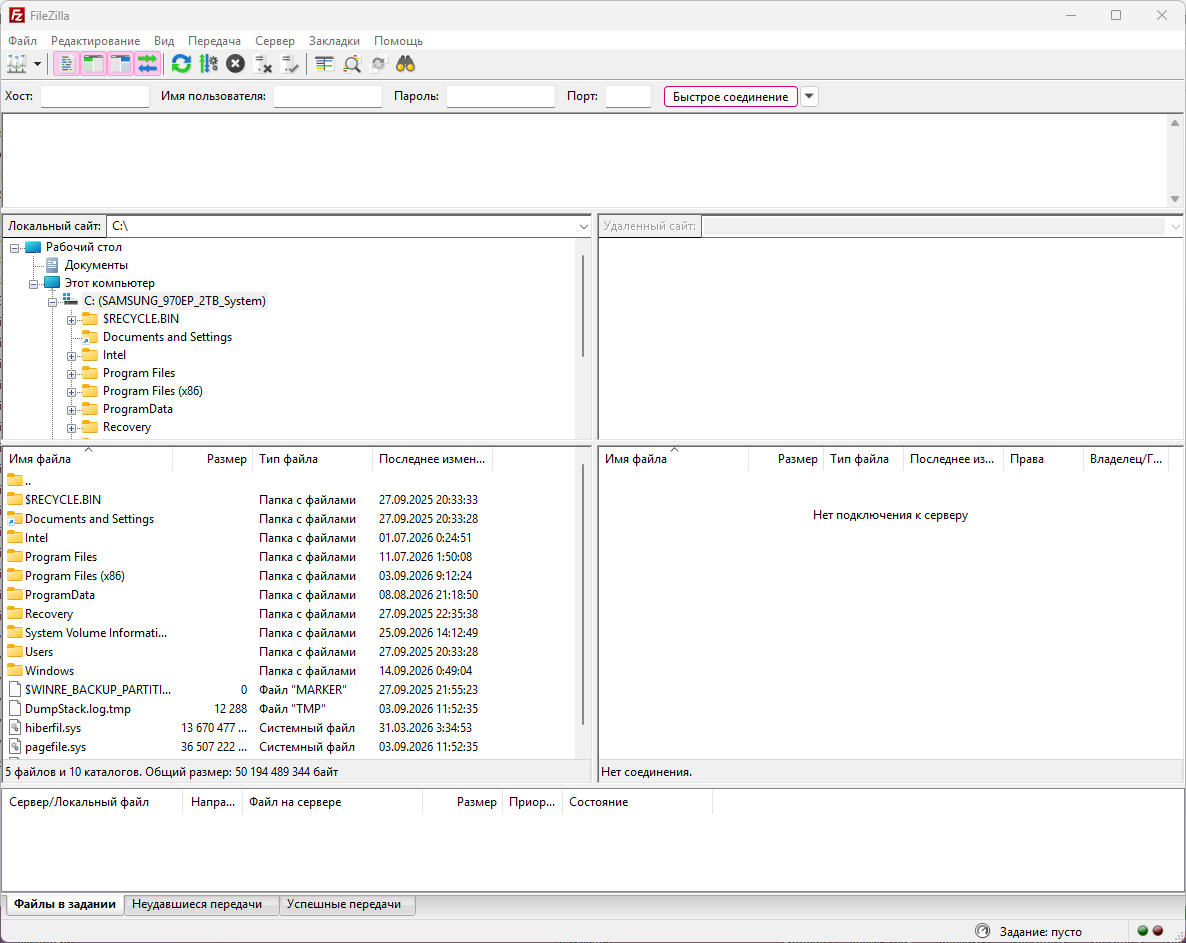Open quickconnect history dropdown arrow
This screenshot has width=1186, height=943.
809,97
